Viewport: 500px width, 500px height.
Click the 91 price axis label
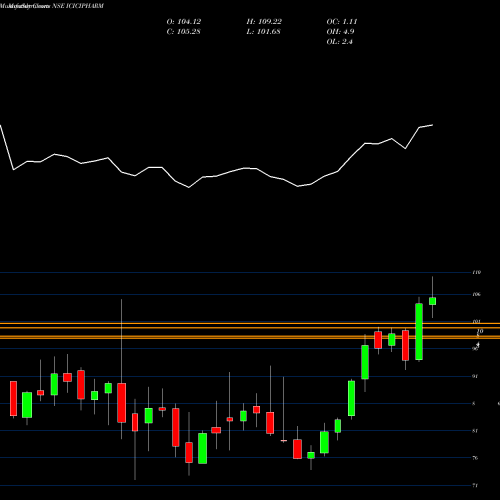tap(475, 376)
